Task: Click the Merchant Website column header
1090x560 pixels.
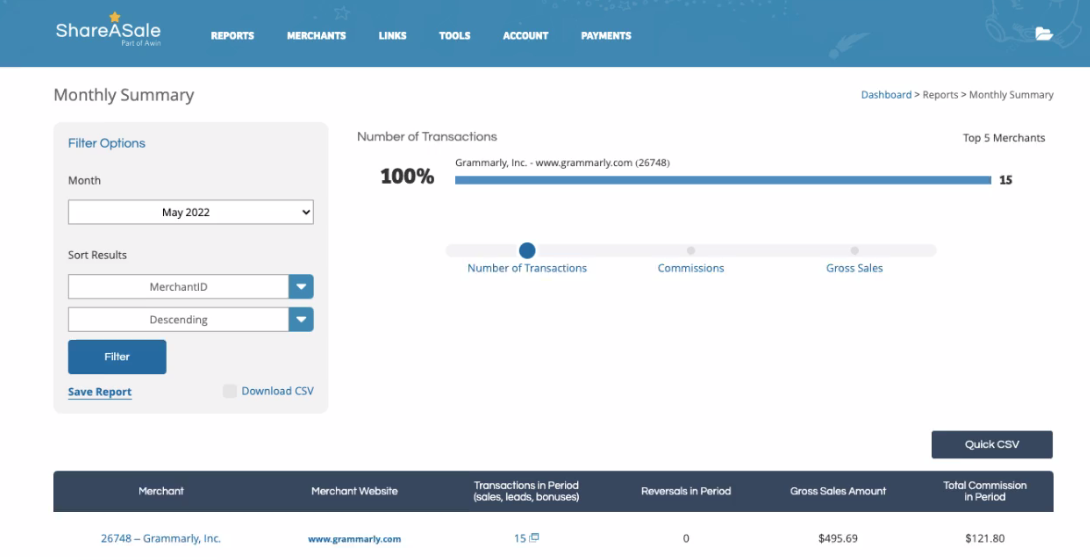Action: (355, 491)
